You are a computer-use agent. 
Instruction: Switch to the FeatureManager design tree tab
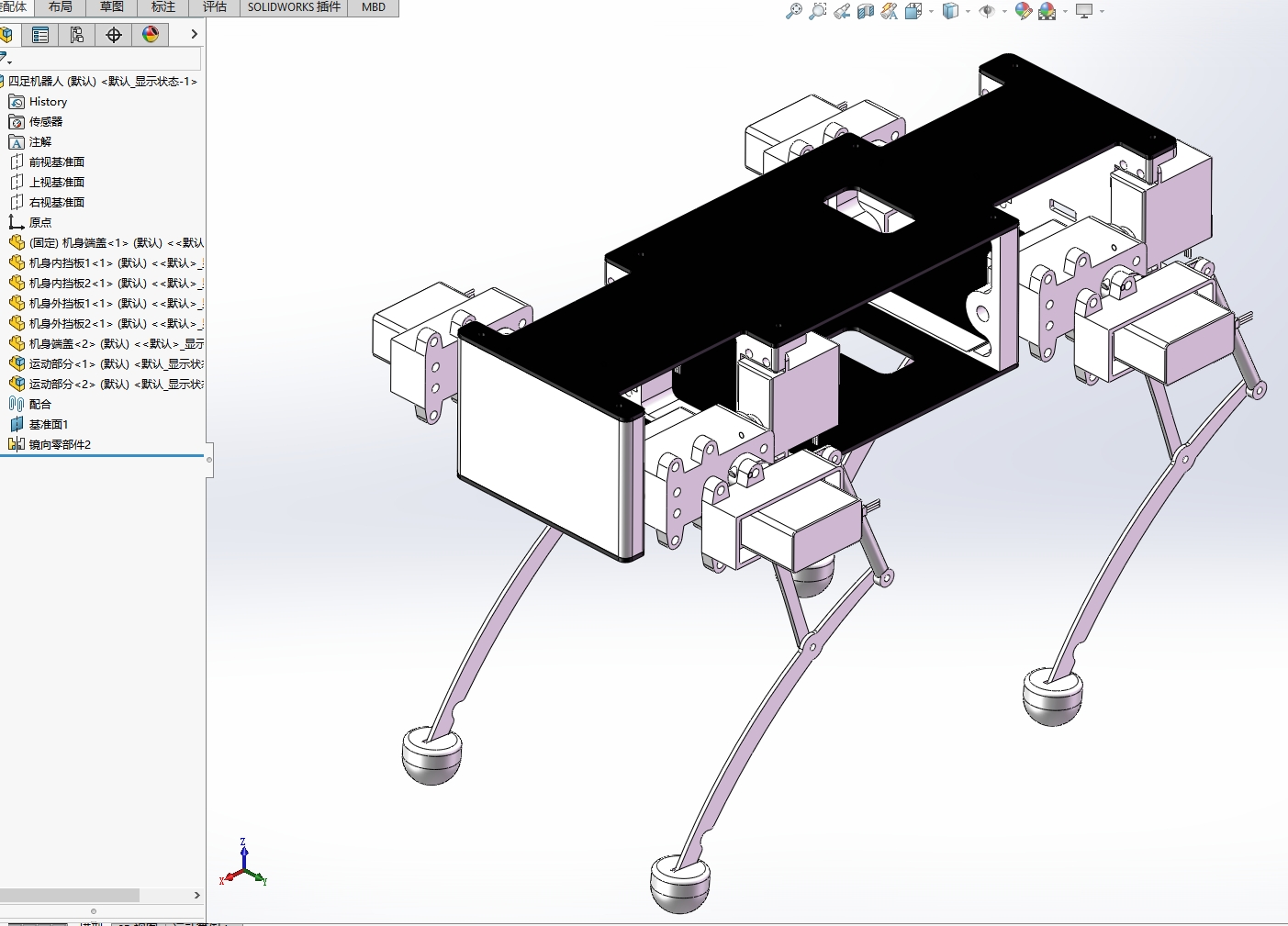(6, 35)
